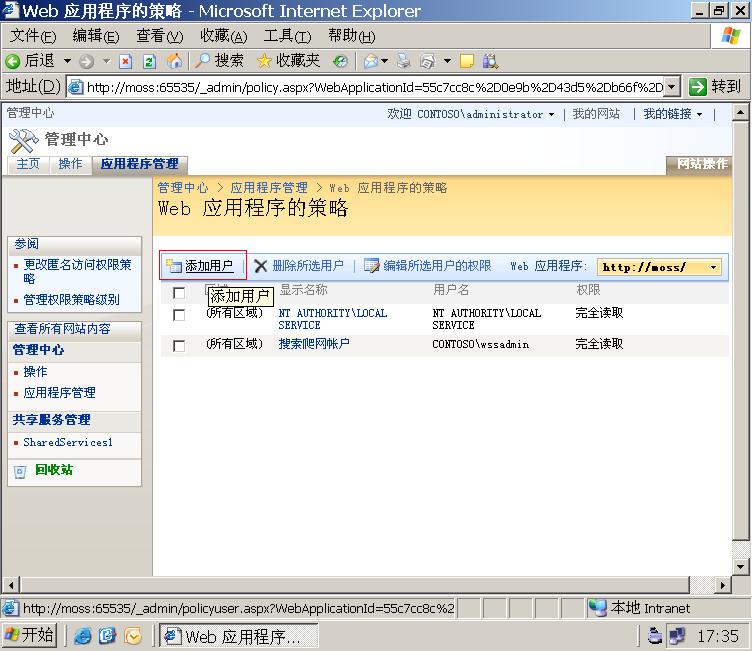752x651 pixels.
Task: Expand the Back button history dropdown
Action: pos(68,61)
